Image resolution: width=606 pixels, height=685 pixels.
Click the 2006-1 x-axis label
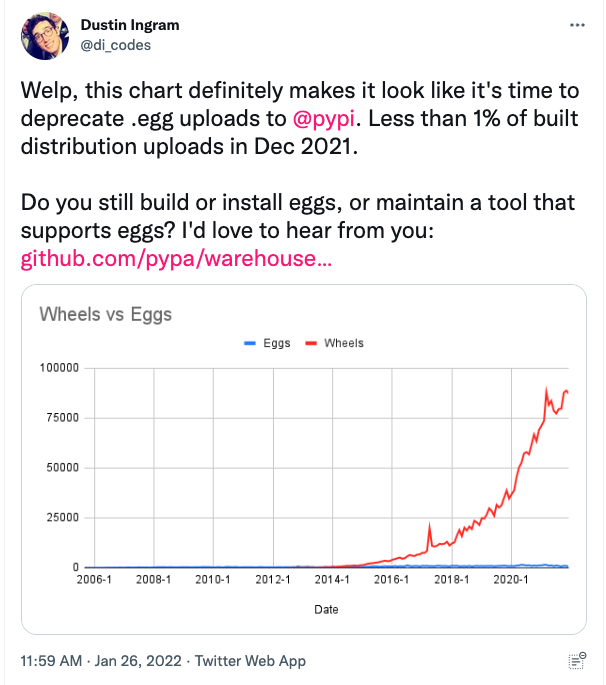(93, 580)
